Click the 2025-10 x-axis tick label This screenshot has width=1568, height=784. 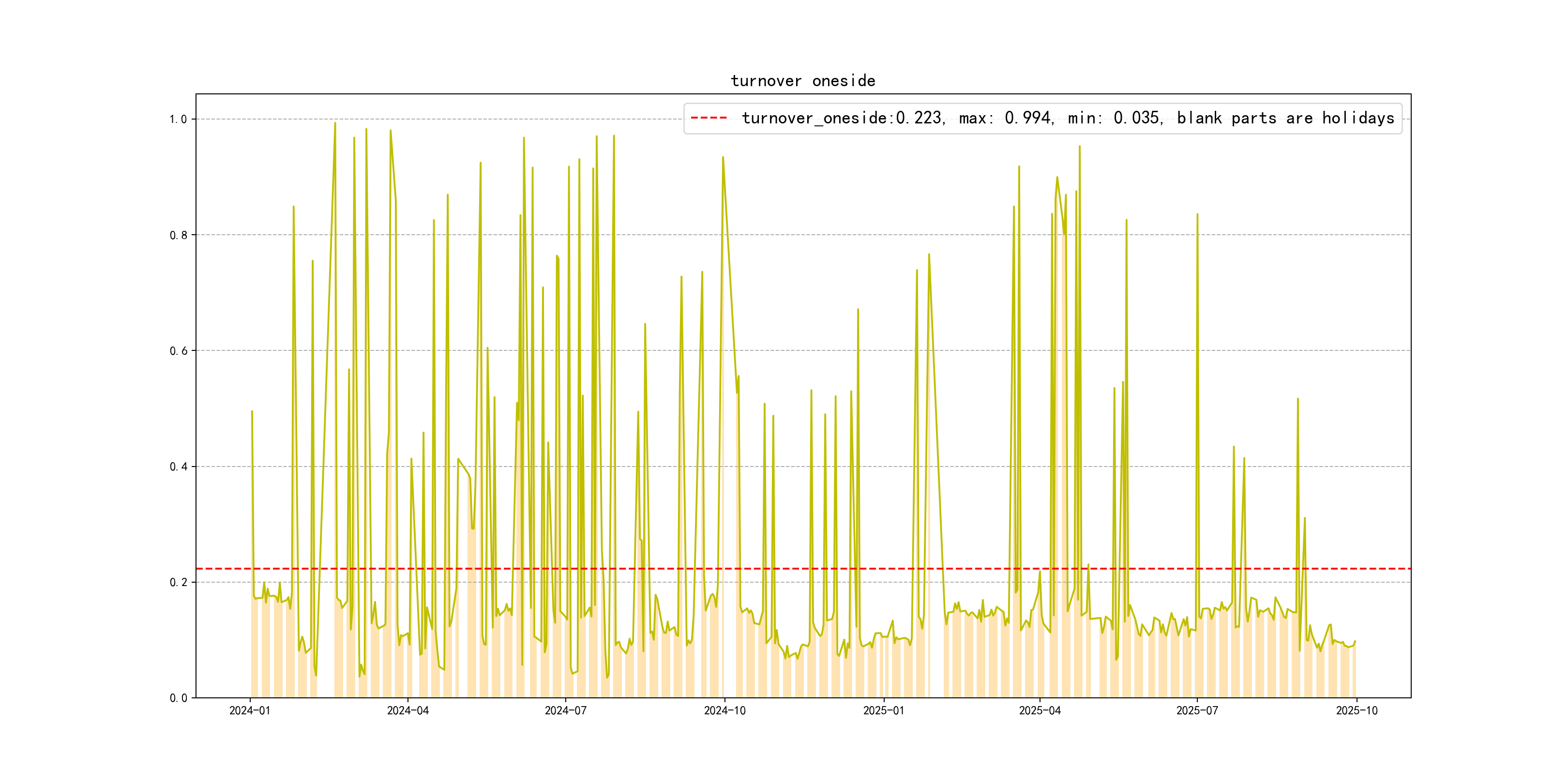pyautogui.click(x=1356, y=710)
